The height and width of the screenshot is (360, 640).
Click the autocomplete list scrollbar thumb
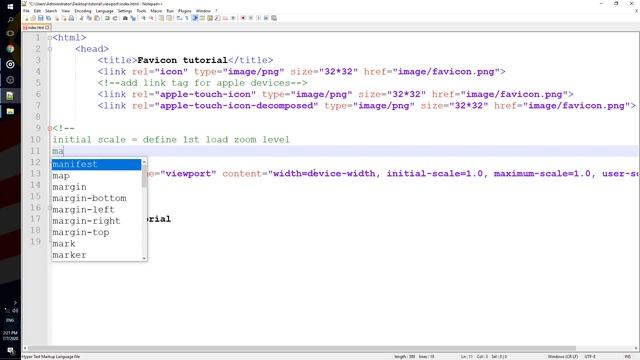[x=144, y=176]
